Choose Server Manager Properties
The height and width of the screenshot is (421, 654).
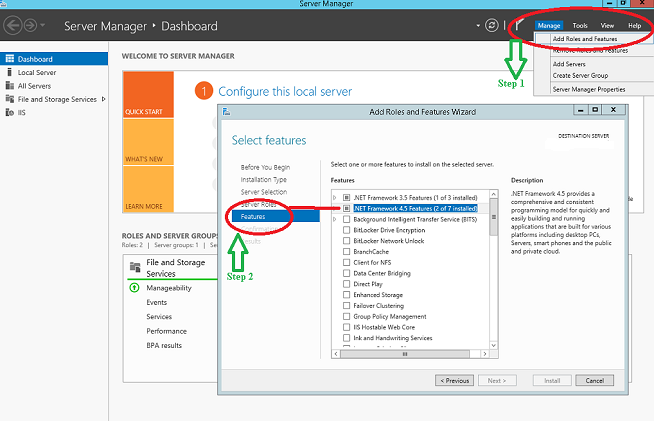pyautogui.click(x=589, y=89)
